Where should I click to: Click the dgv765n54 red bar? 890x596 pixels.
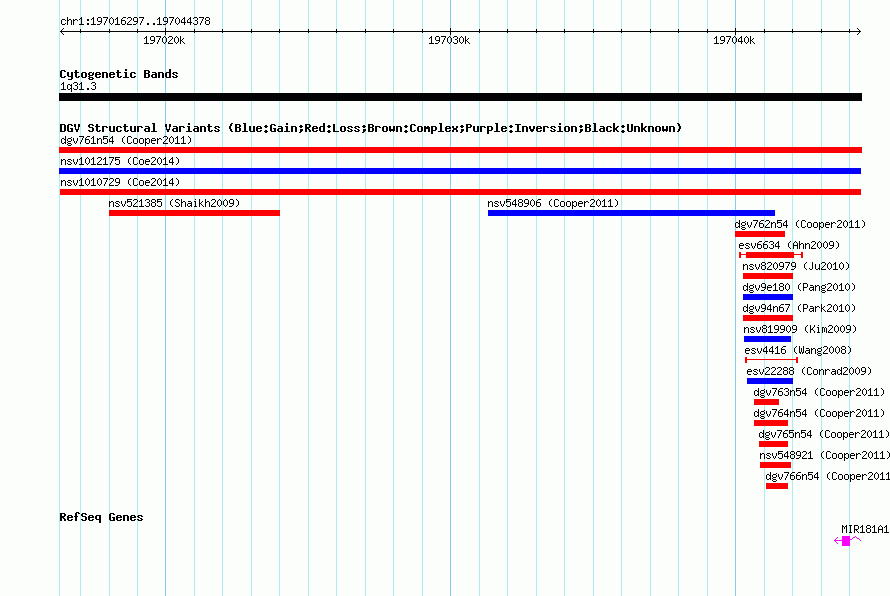[774, 444]
